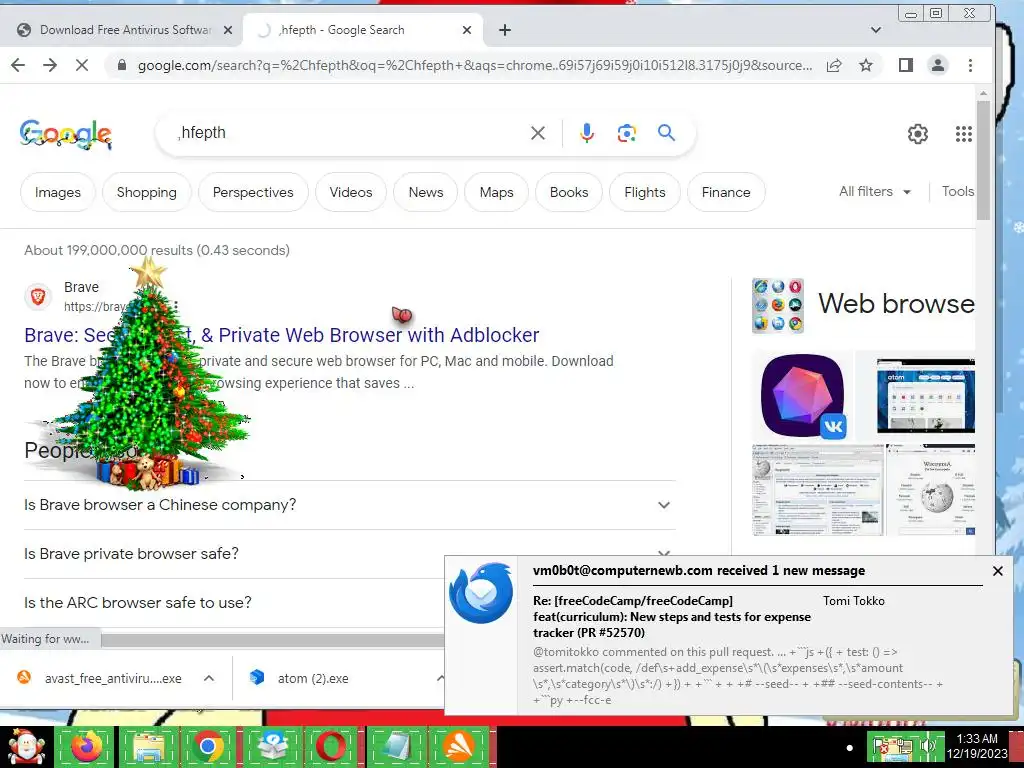
Task: Open the All filters dropdown
Action: (x=875, y=191)
